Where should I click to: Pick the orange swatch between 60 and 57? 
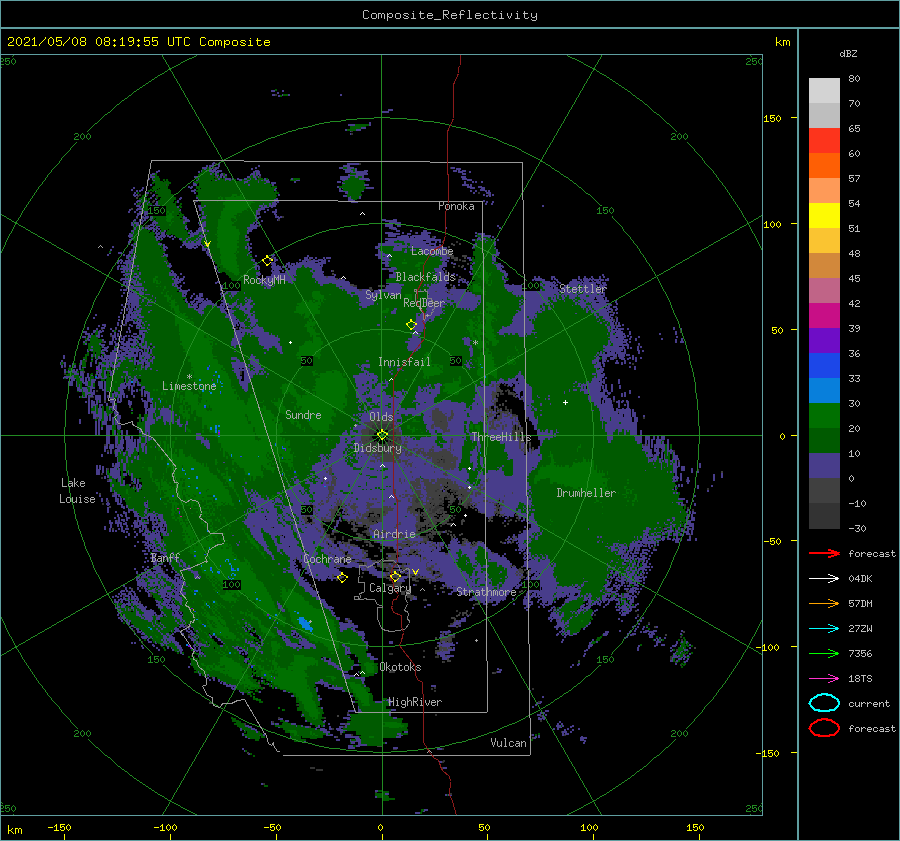(824, 165)
